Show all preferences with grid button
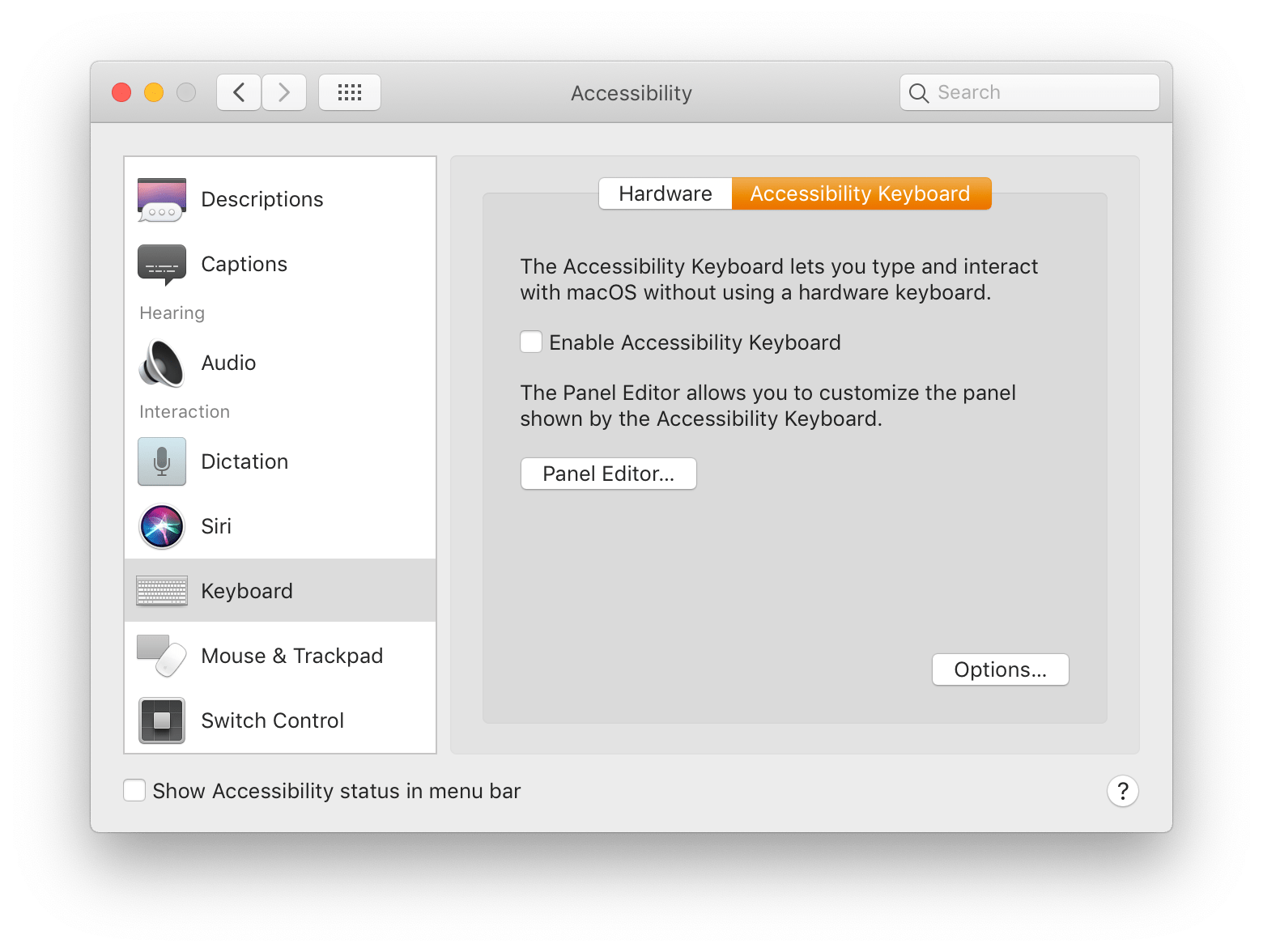Viewport: 1263px width, 952px height. click(350, 92)
